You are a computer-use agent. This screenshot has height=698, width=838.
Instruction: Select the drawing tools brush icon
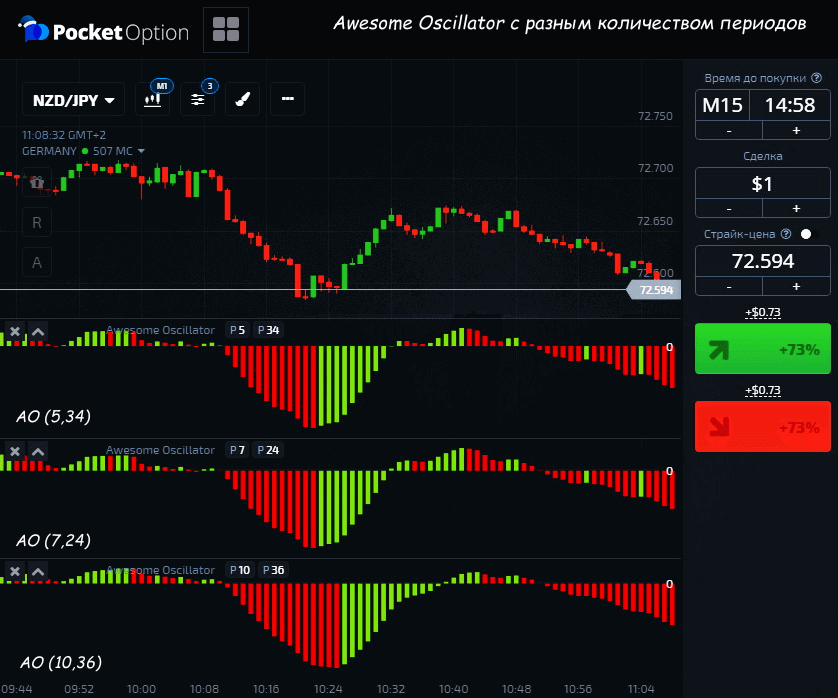[x=242, y=99]
